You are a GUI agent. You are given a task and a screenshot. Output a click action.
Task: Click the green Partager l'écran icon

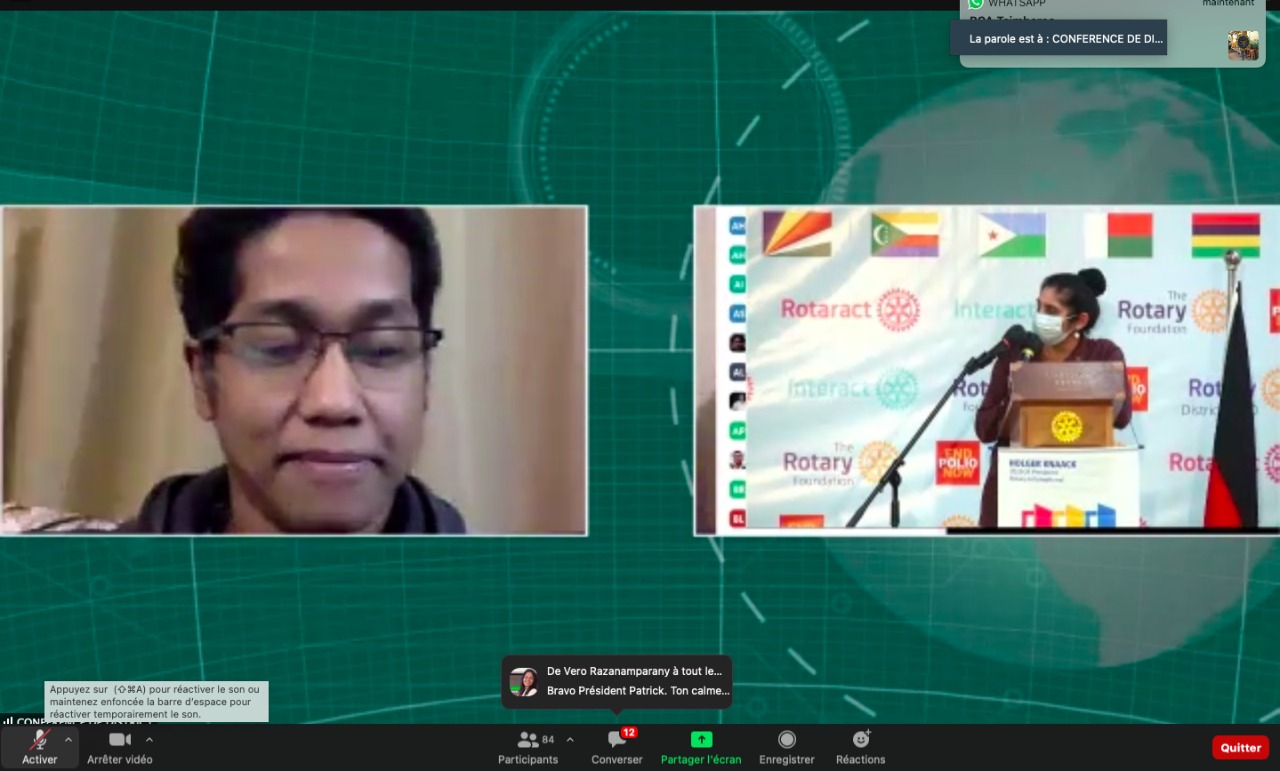pyautogui.click(x=701, y=740)
